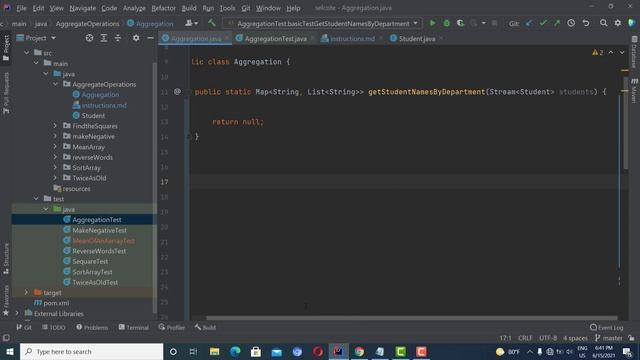Expand the FindtheSquares package
The height and width of the screenshot is (360, 640).
(x=55, y=126)
